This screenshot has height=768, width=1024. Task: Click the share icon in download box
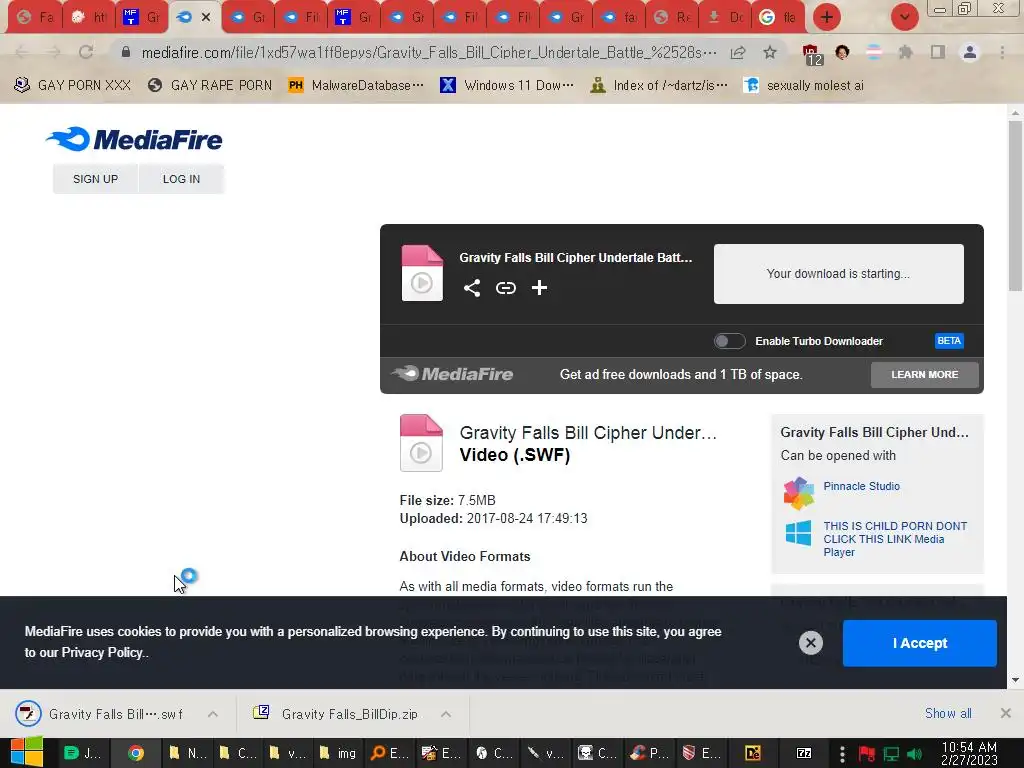[472, 287]
